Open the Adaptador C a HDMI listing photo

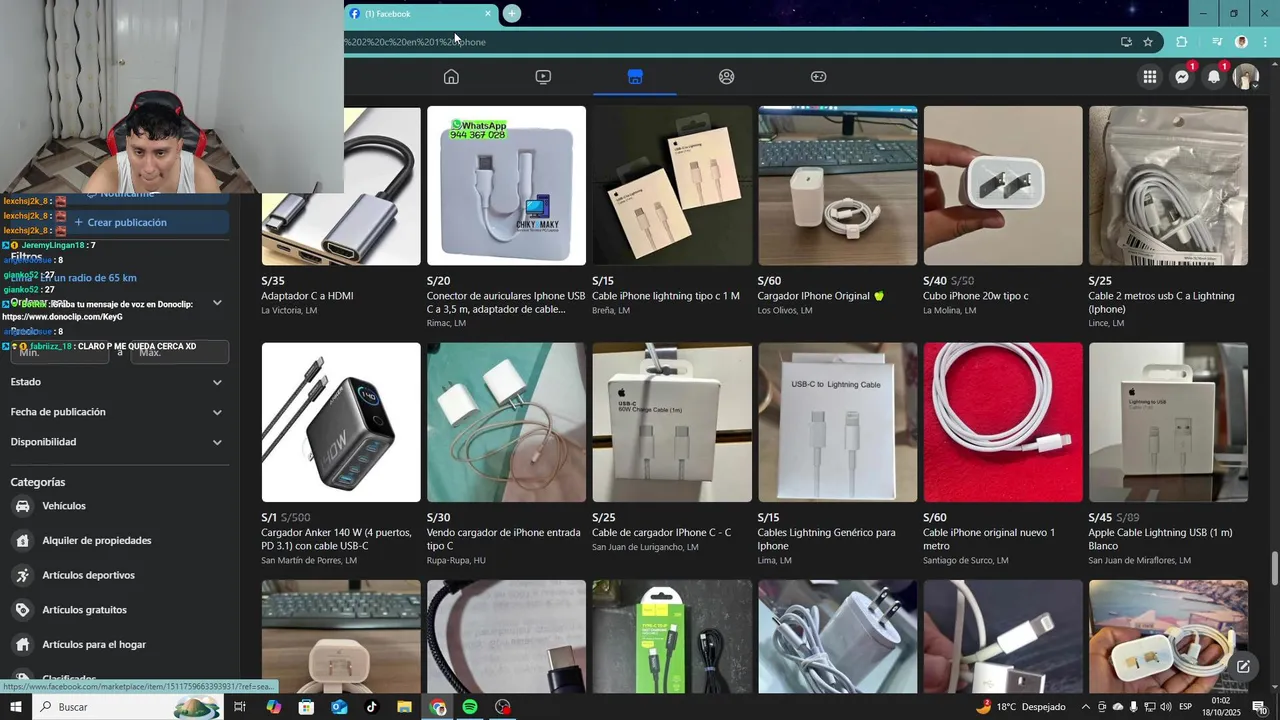[x=341, y=186]
